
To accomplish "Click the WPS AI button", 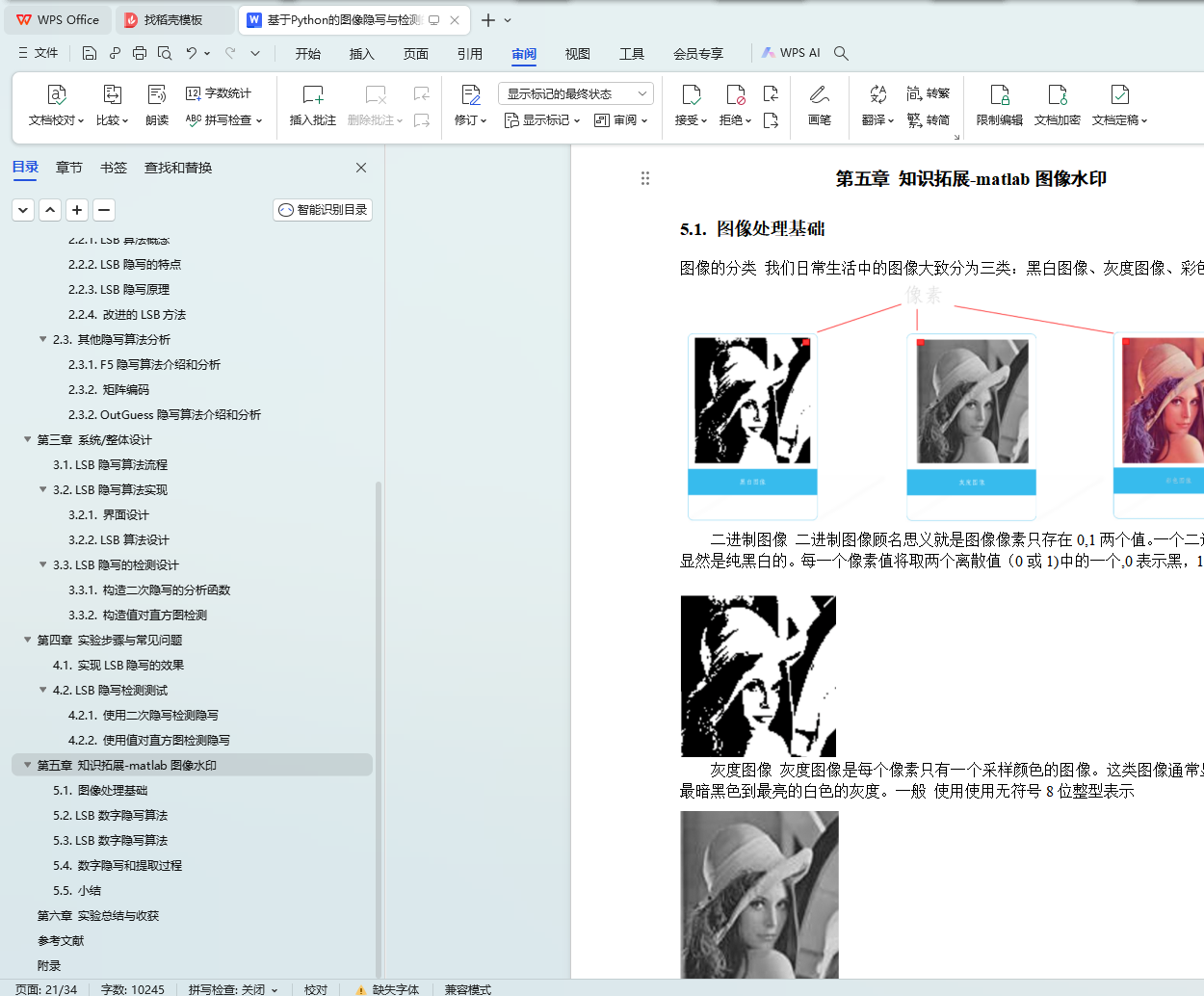I will point(791,53).
